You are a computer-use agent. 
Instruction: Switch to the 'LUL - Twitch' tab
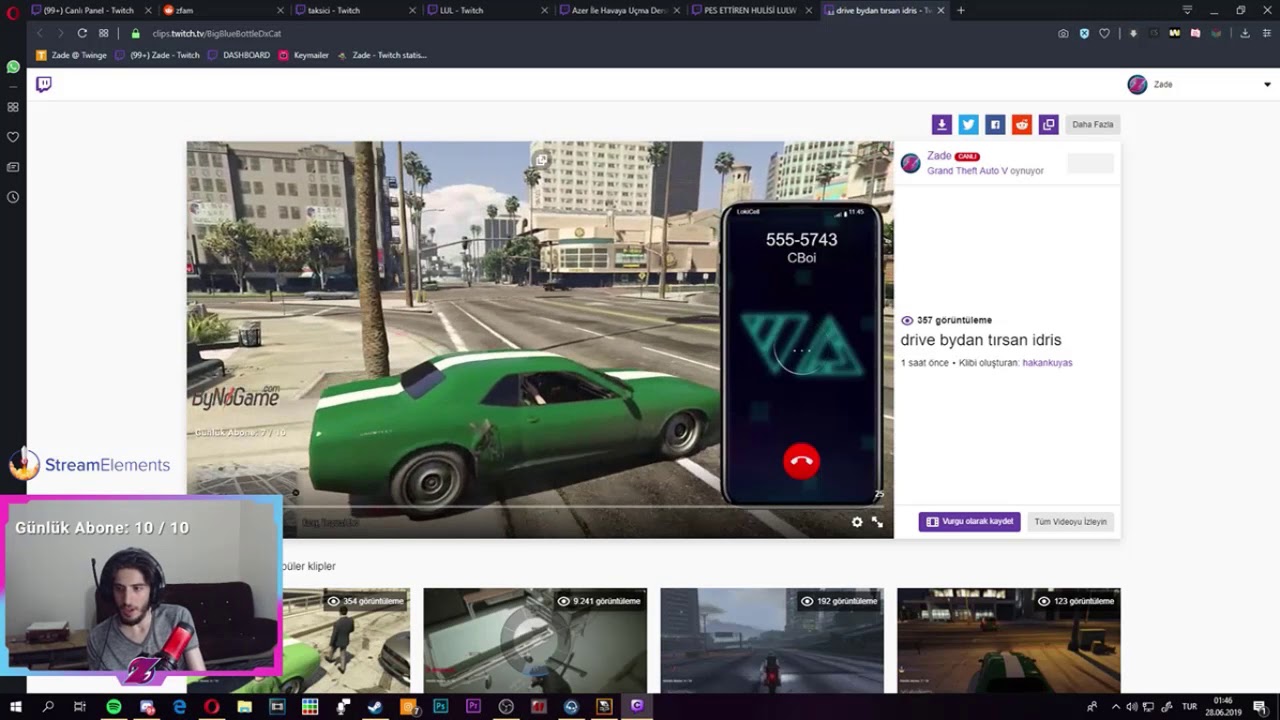[x=488, y=10]
